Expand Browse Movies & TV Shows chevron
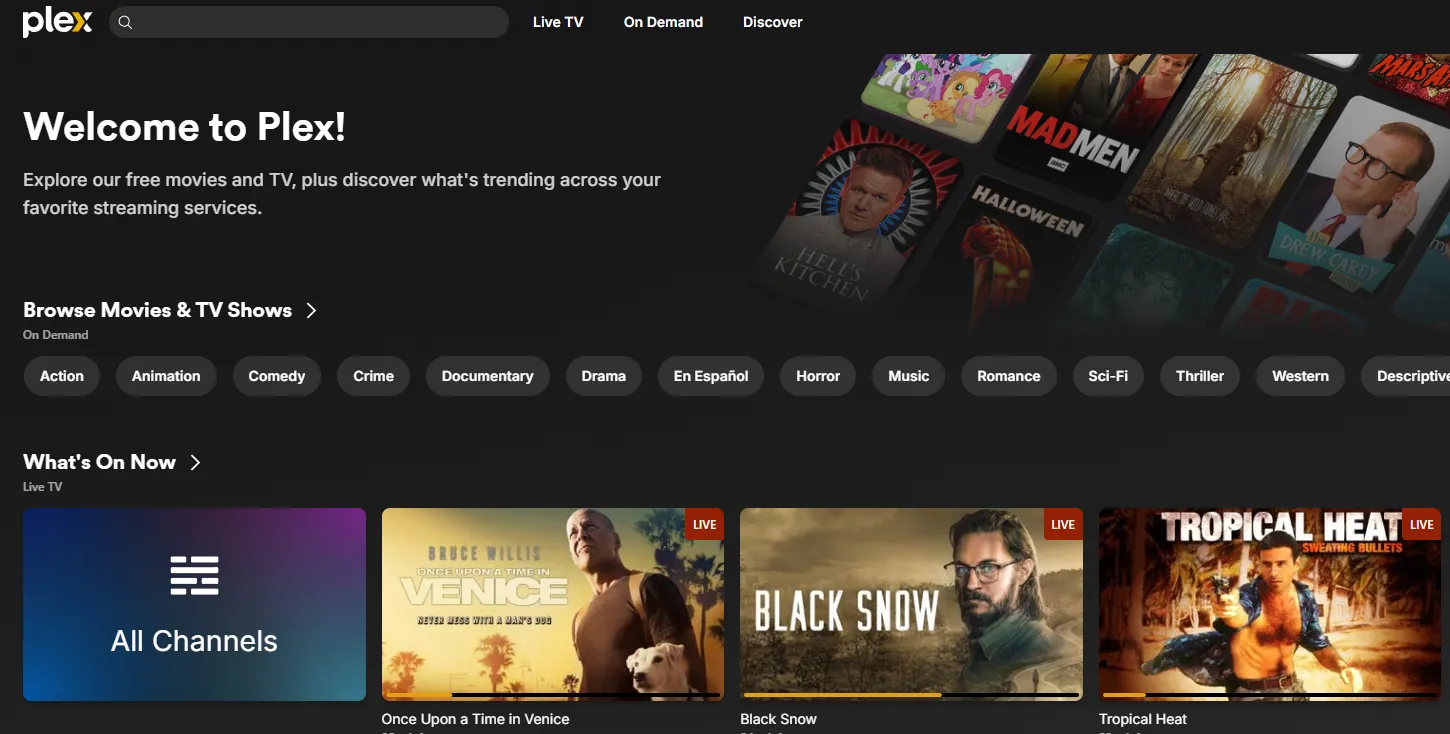This screenshot has width=1450, height=734. tap(311, 310)
